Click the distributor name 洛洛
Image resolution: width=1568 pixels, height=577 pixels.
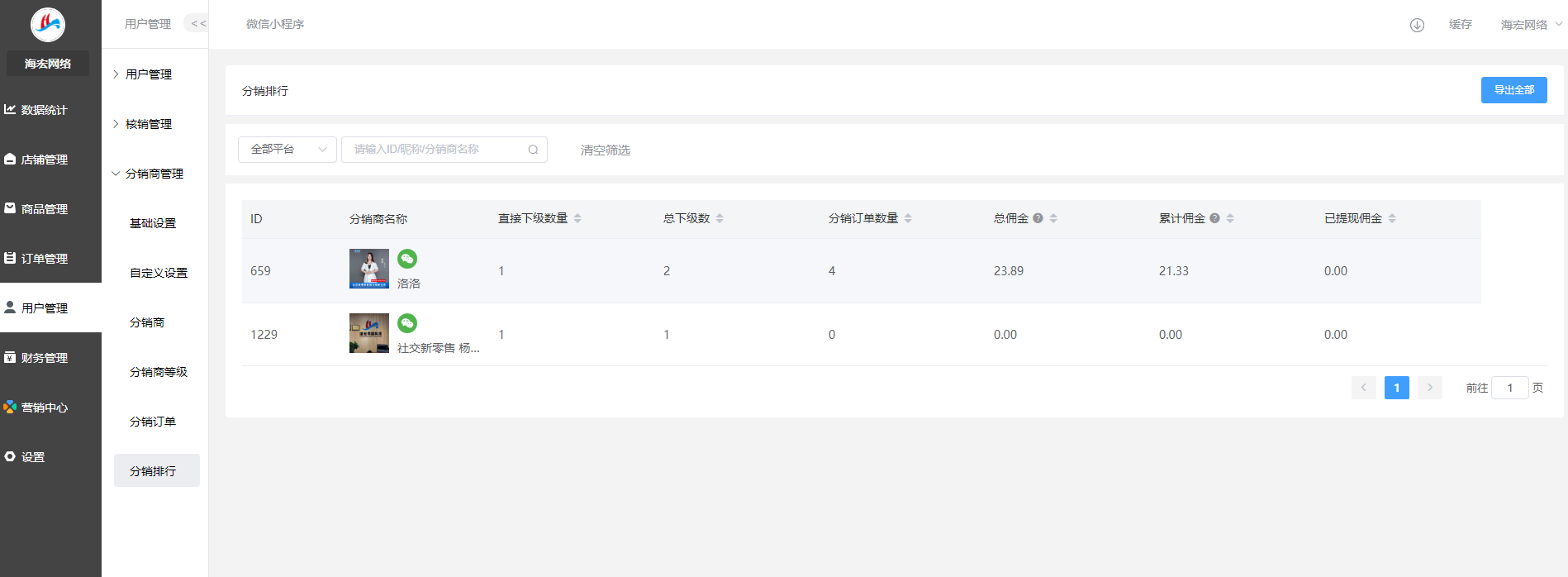(x=409, y=284)
